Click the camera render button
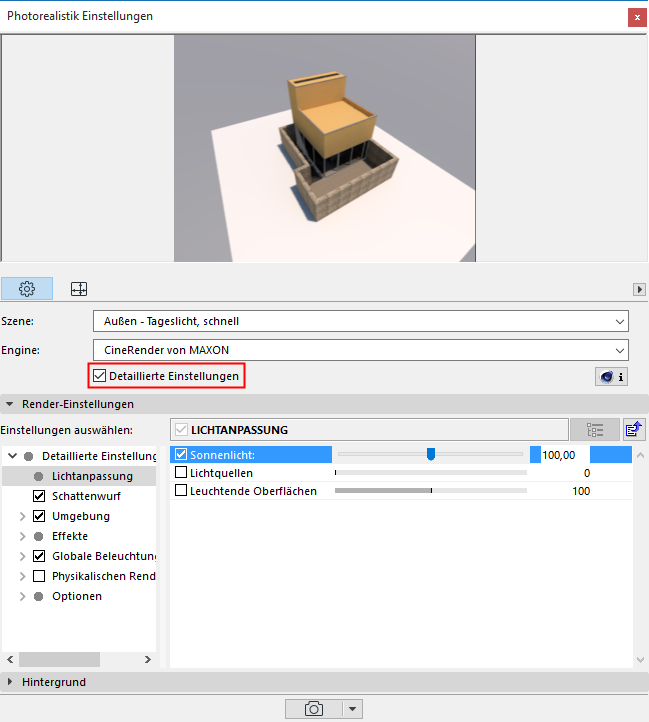The width and height of the screenshot is (649, 722). coord(314,709)
